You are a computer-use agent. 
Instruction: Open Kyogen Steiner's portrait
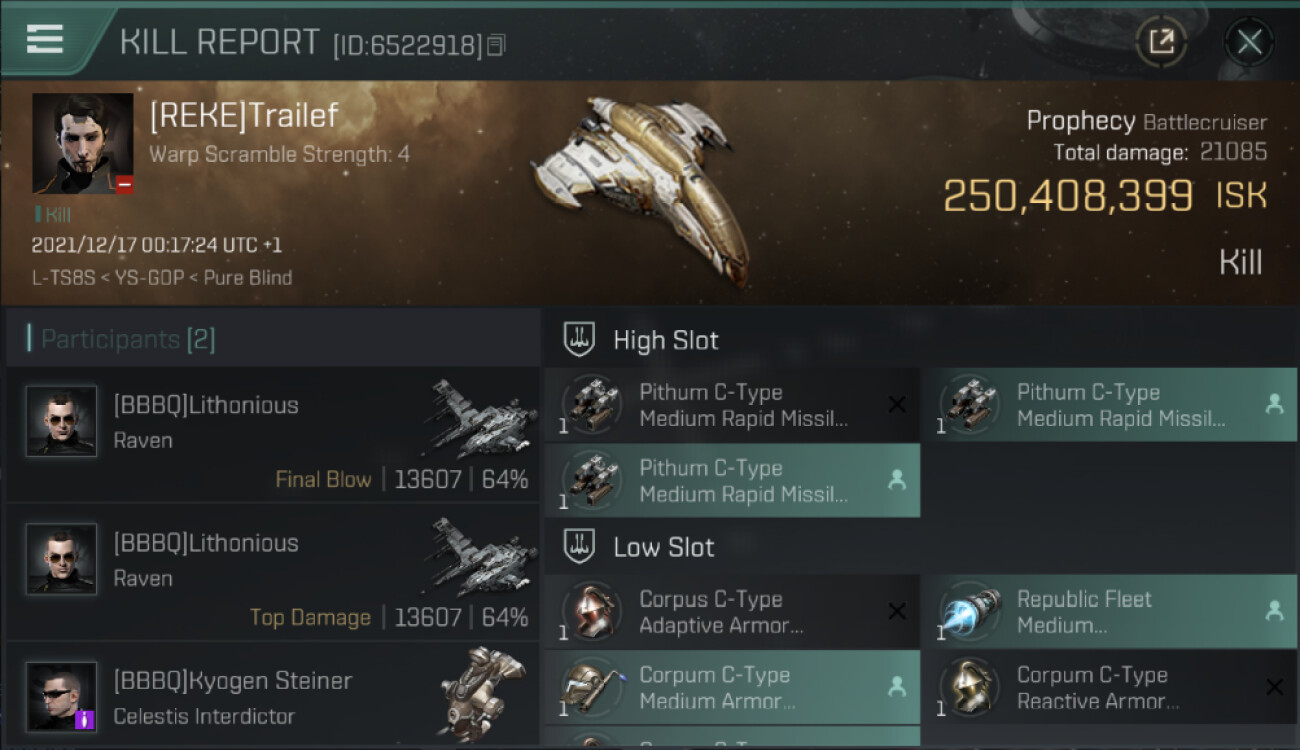point(61,696)
